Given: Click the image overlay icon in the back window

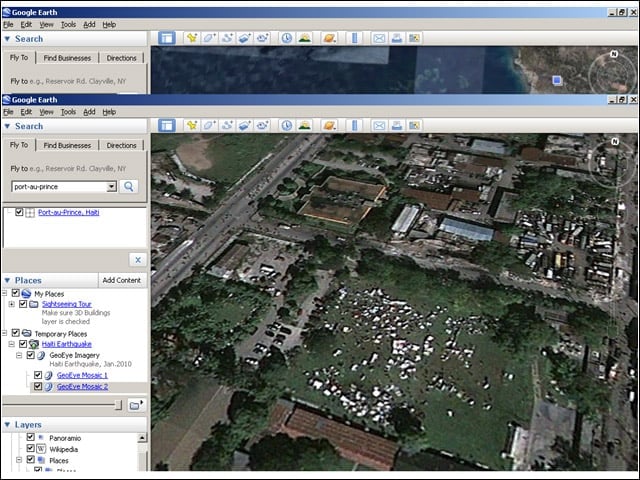Looking at the screenshot, I should coord(244,38).
